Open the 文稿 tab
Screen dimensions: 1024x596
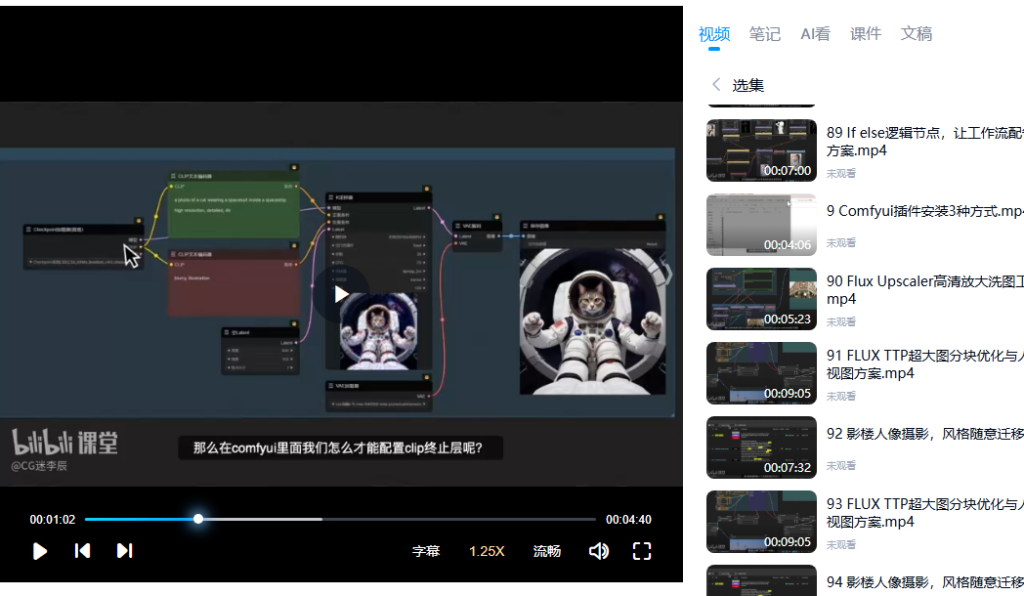[x=916, y=34]
